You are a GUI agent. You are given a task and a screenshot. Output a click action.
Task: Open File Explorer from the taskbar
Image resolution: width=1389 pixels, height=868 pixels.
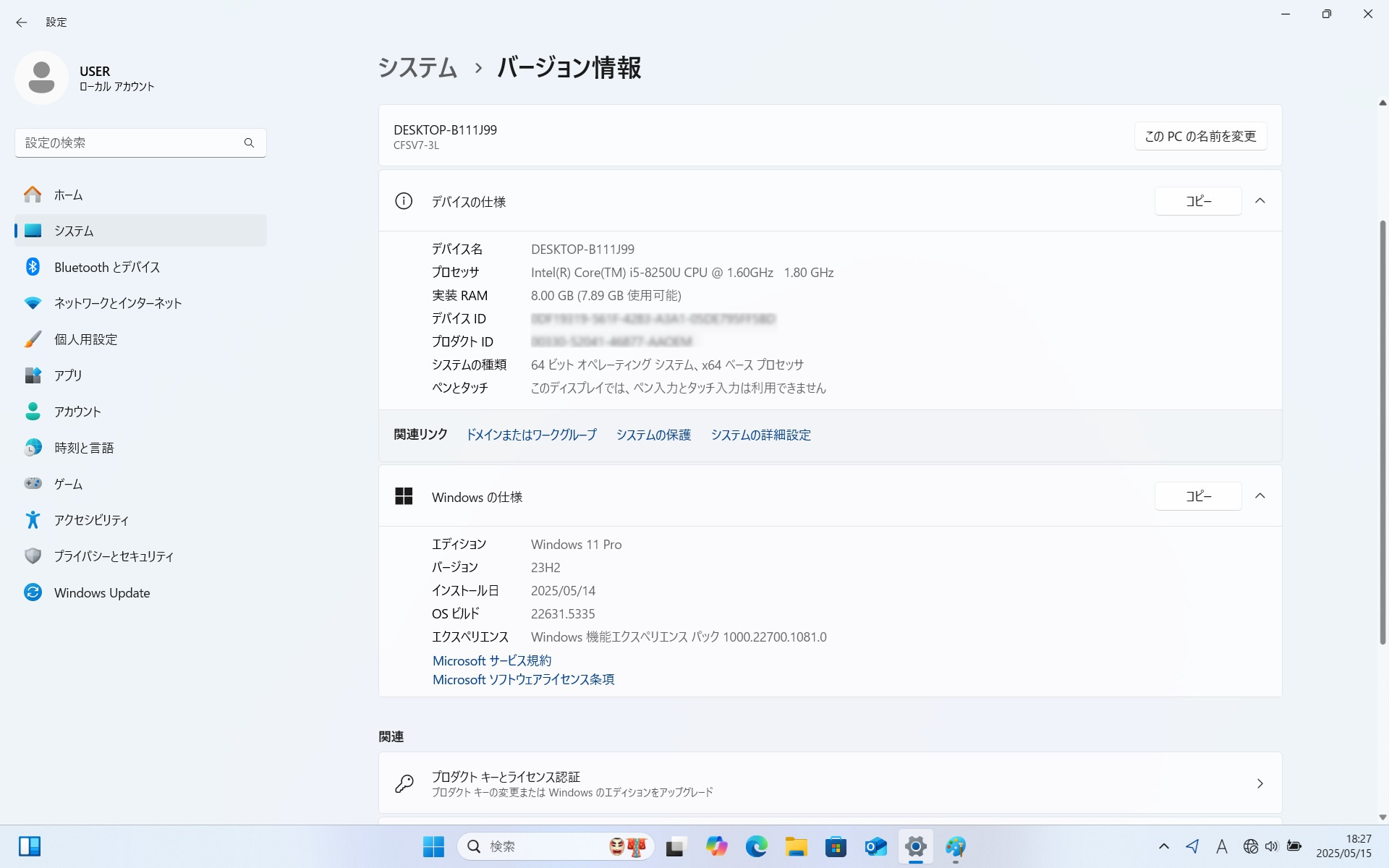tap(796, 846)
